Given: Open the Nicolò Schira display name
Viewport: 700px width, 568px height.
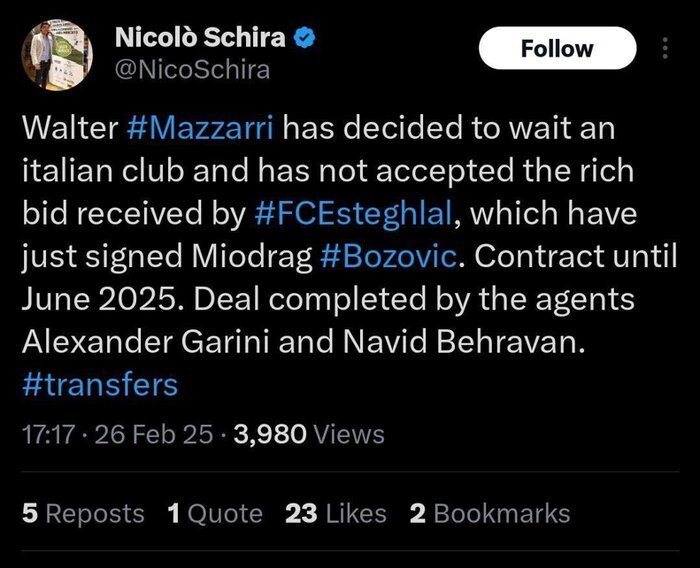Looking at the screenshot, I should coord(200,39).
